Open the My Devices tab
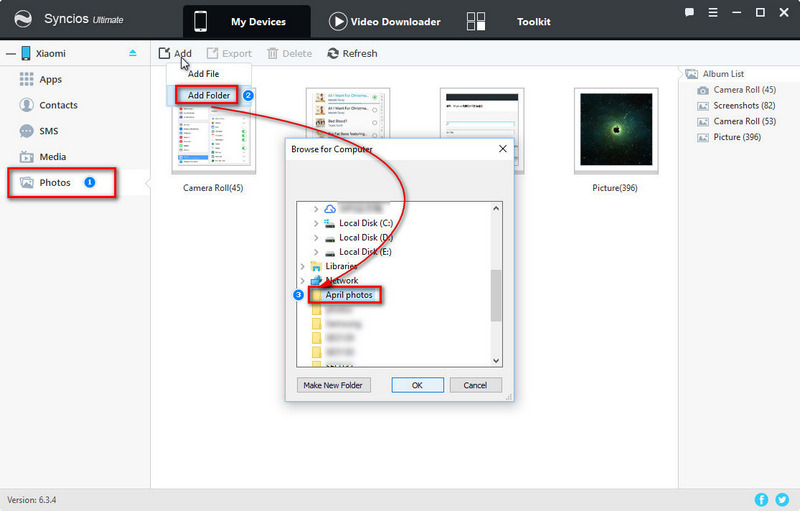Viewport: 800px width, 511px height. (247, 21)
